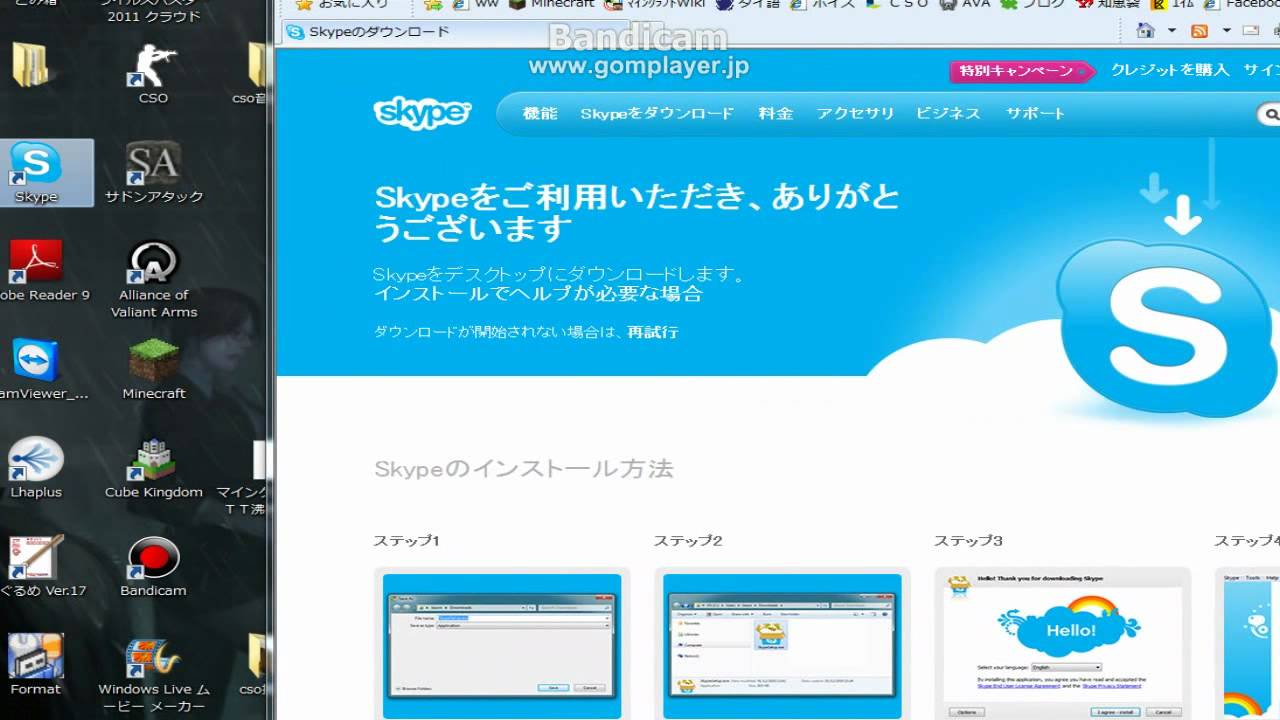
Task: Click the 再試行 retry link
Action: click(x=653, y=332)
